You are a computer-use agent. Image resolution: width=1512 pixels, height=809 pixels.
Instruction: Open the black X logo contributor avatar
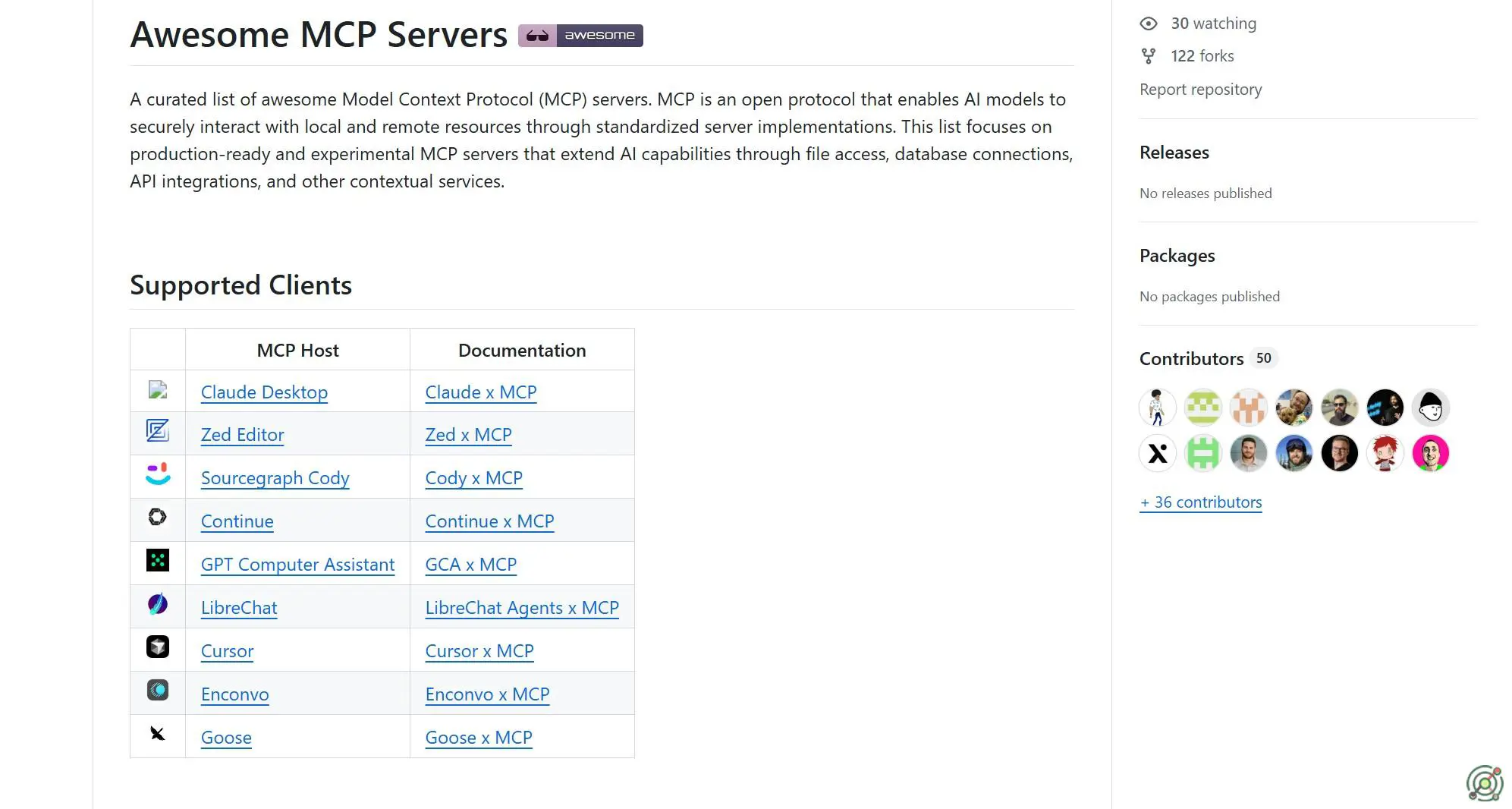pyautogui.click(x=1158, y=453)
